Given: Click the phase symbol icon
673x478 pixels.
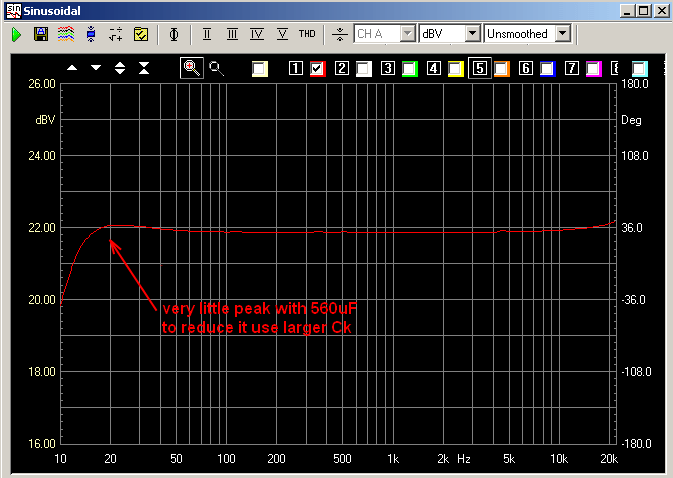Looking at the screenshot, I should (x=174, y=34).
